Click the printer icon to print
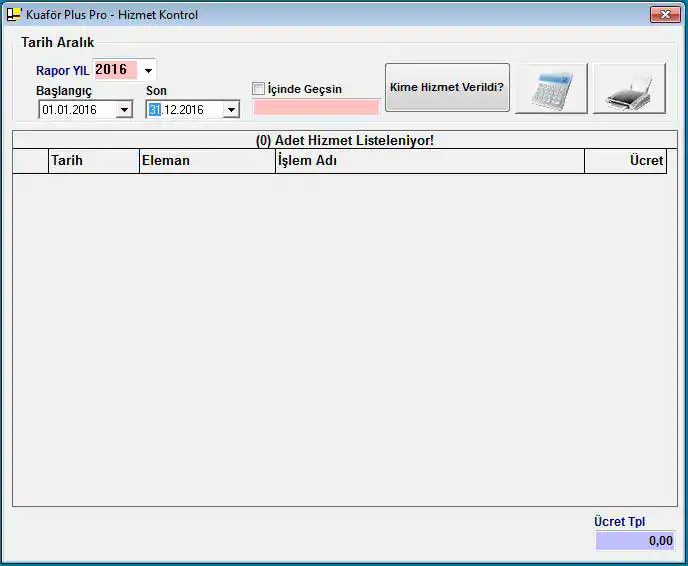The height and width of the screenshot is (566, 688). [x=629, y=89]
